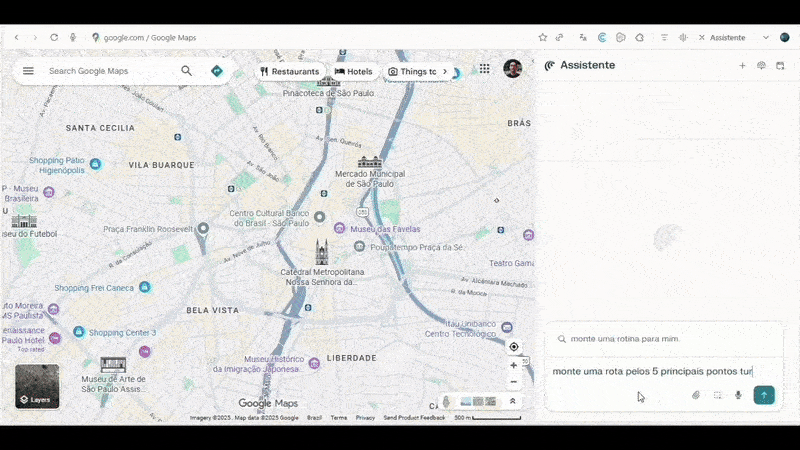
Task: Expand the map imagery options double-chevron
Action: pos(513,401)
